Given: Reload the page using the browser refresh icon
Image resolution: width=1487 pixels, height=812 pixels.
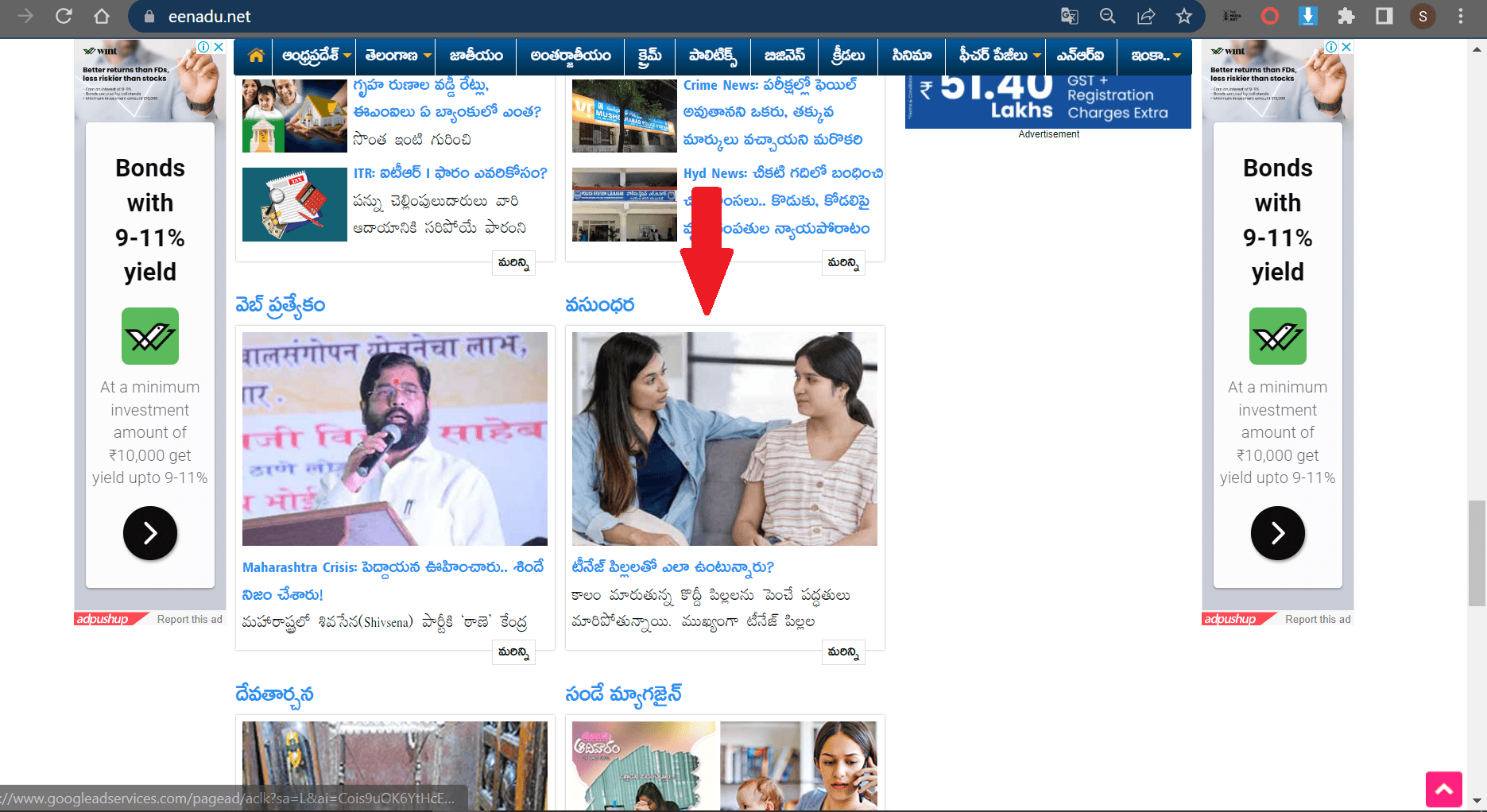Looking at the screenshot, I should coord(64,16).
